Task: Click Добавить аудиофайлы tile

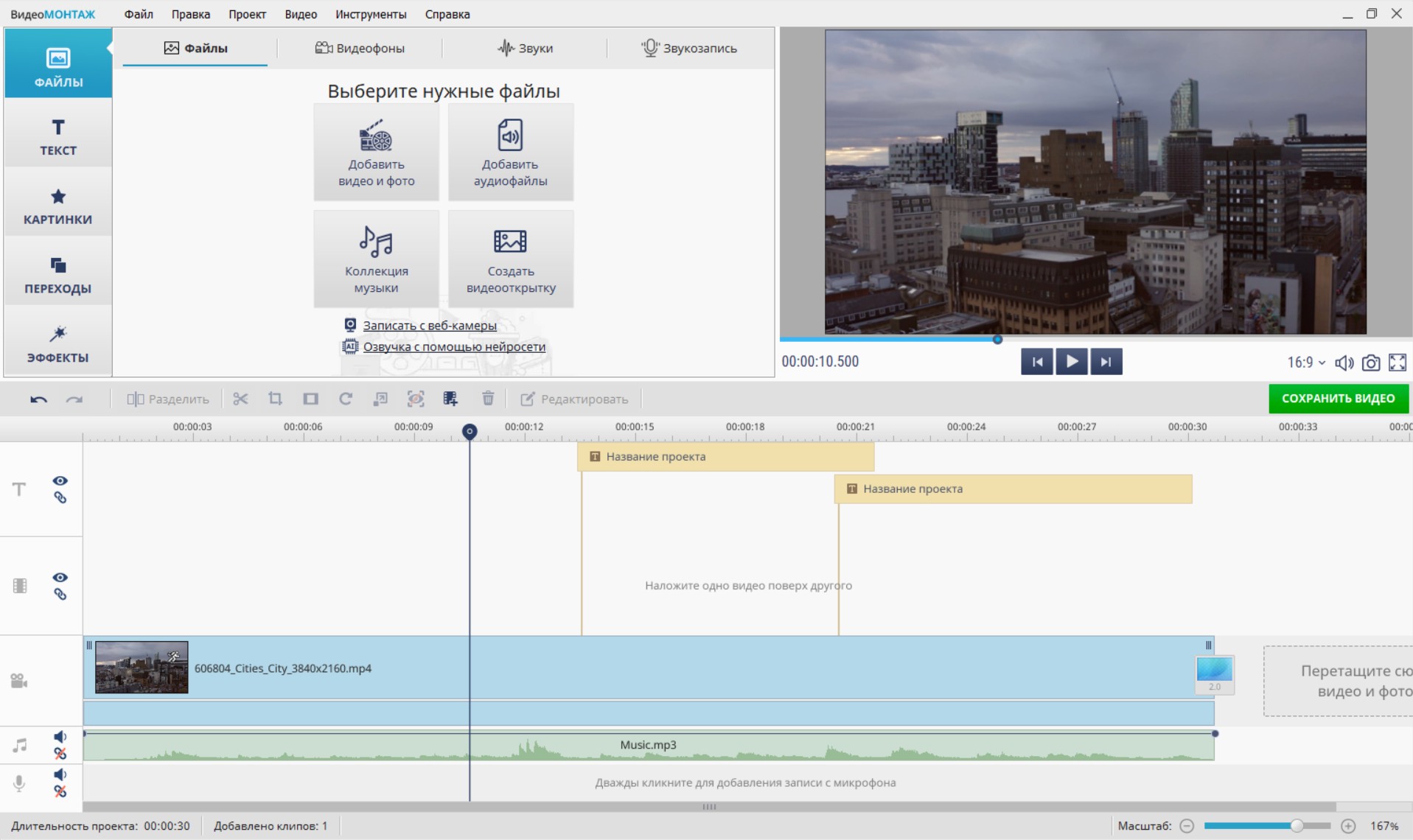Action: tap(510, 153)
